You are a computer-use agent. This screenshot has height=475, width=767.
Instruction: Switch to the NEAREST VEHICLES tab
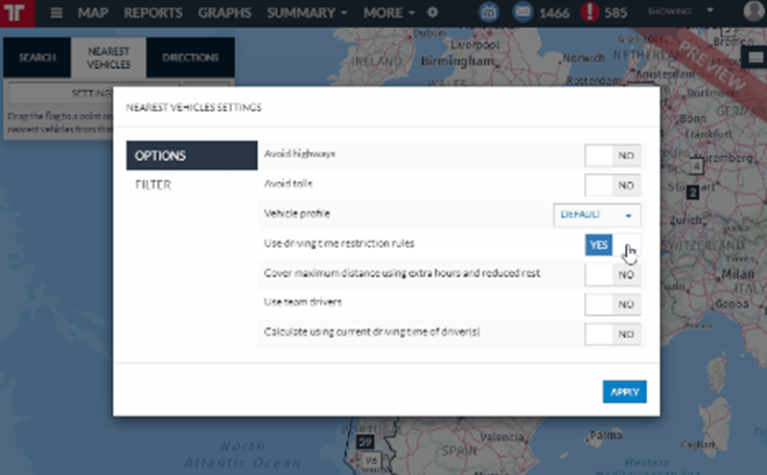coord(109,58)
